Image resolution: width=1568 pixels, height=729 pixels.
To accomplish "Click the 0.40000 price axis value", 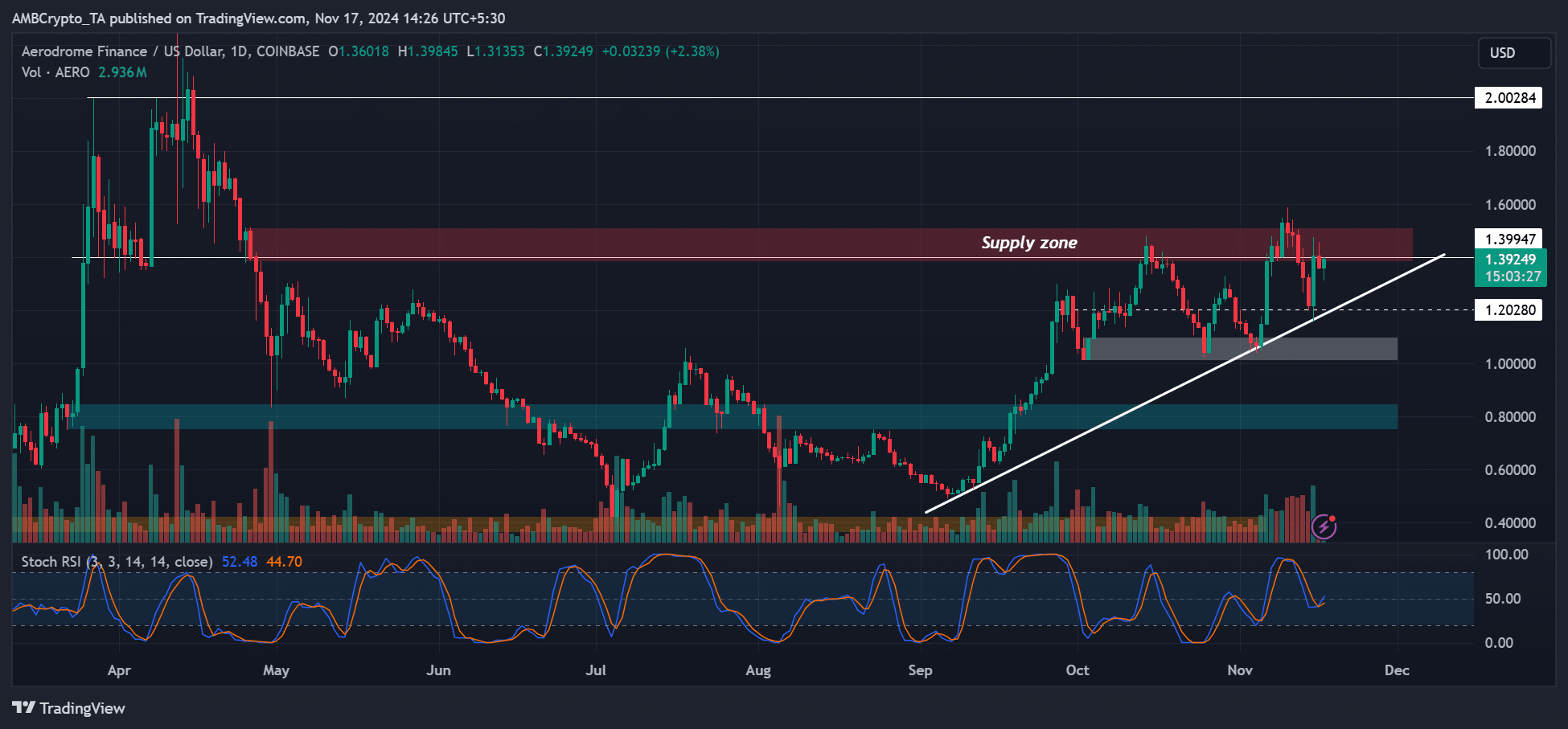I will [x=1510, y=523].
